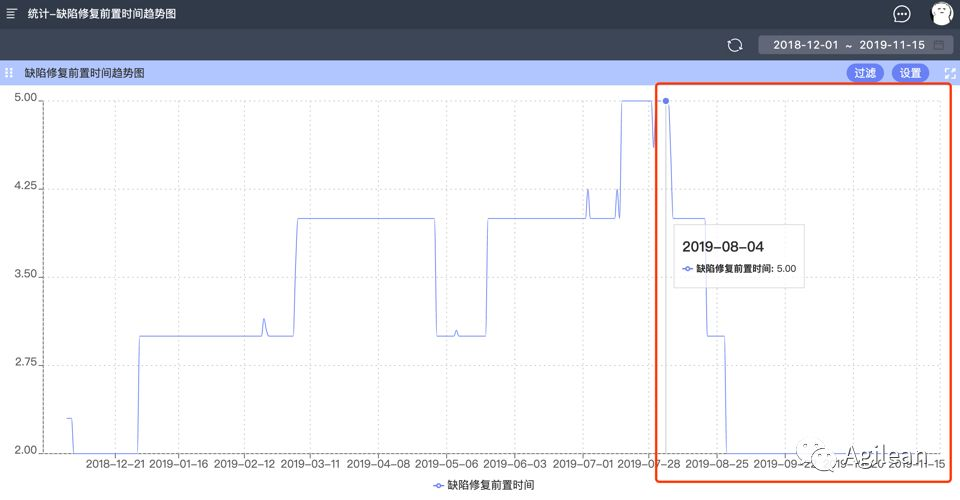
Task: Expand the chart to fullscreen
Action: point(950,73)
